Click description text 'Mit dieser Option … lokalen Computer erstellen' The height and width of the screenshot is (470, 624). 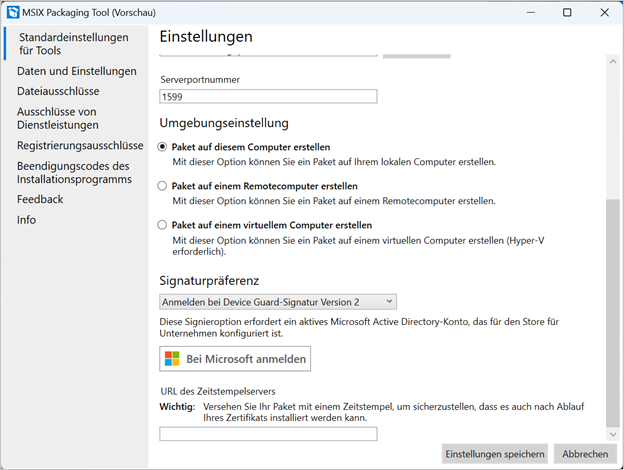pos(334,162)
